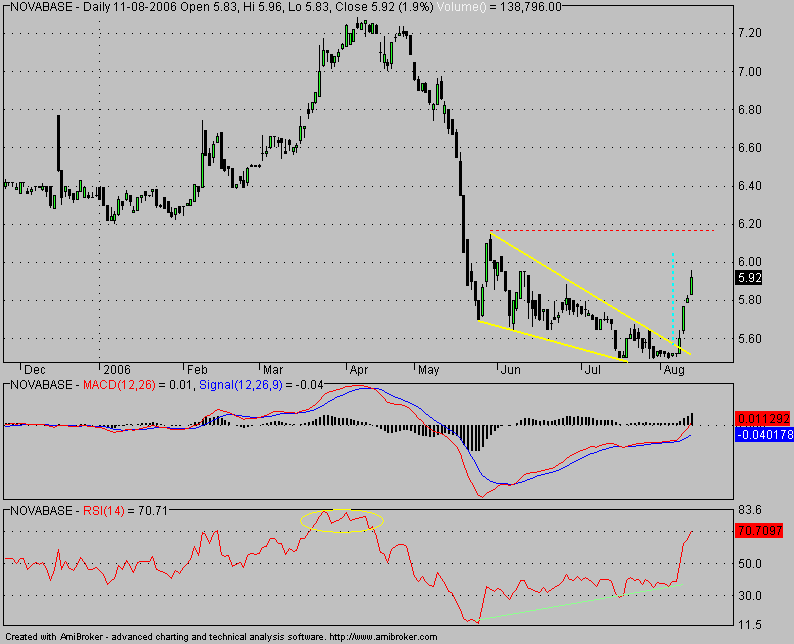This screenshot has height=644, width=794.
Task: Click the Volume() = 138,796.00 label
Action: pyautogui.click(x=499, y=7)
